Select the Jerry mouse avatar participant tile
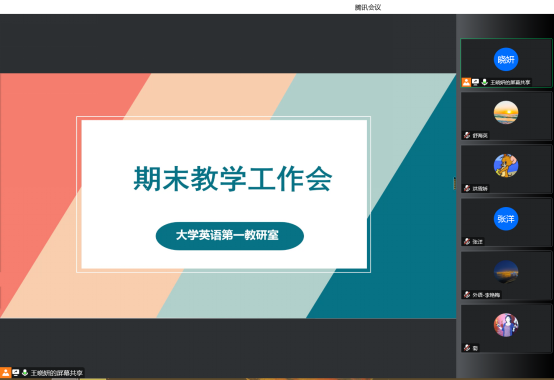Viewport: 554px width, 380px height. tap(506, 169)
